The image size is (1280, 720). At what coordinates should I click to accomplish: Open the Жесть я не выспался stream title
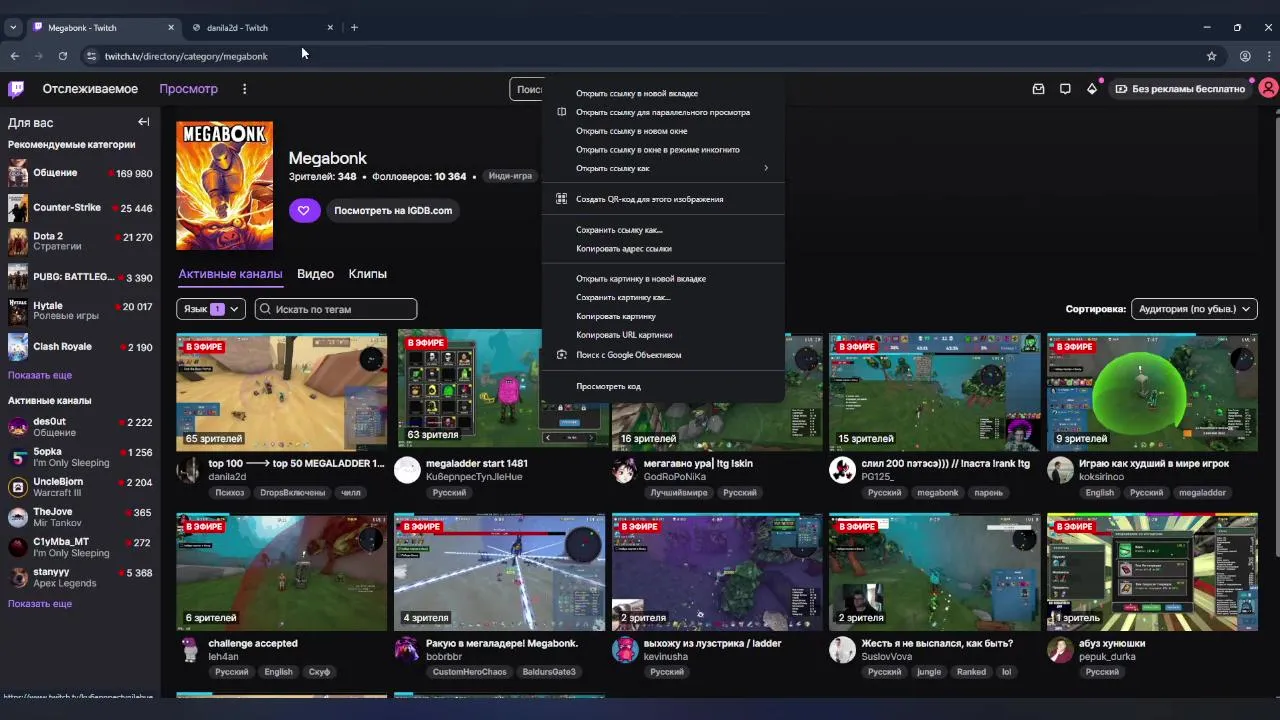tap(937, 643)
